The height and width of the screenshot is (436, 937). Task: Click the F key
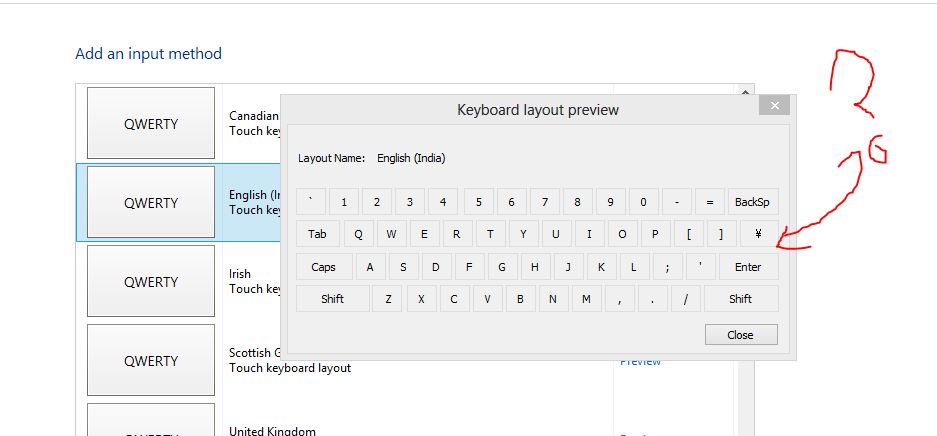(x=470, y=267)
